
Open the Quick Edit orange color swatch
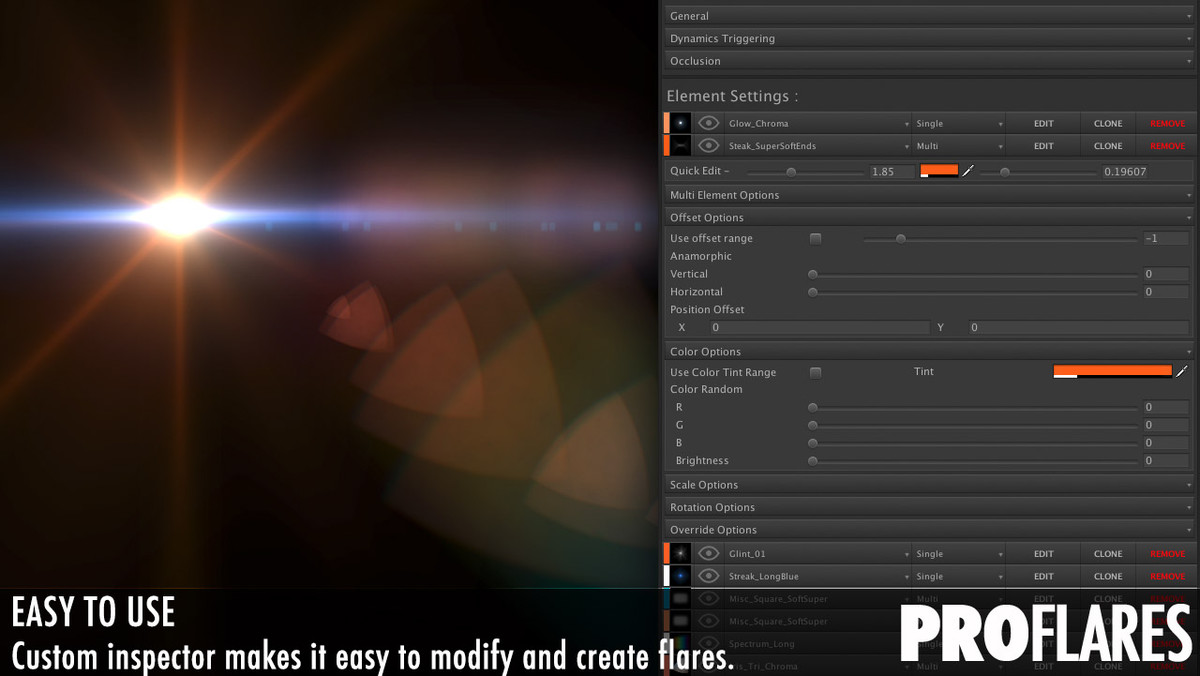(x=939, y=171)
